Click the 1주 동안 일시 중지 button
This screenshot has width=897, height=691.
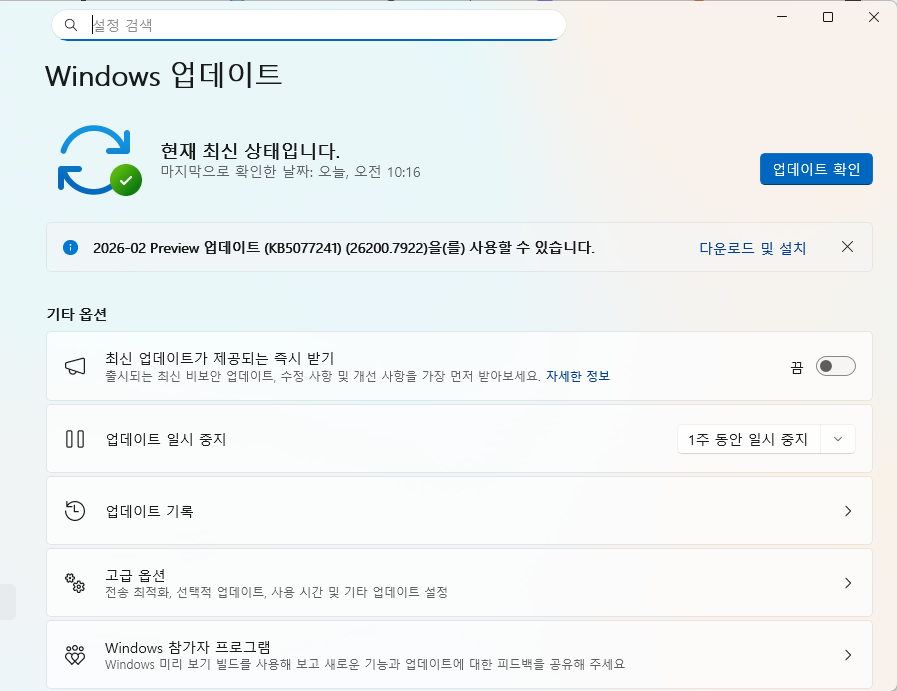coord(748,439)
